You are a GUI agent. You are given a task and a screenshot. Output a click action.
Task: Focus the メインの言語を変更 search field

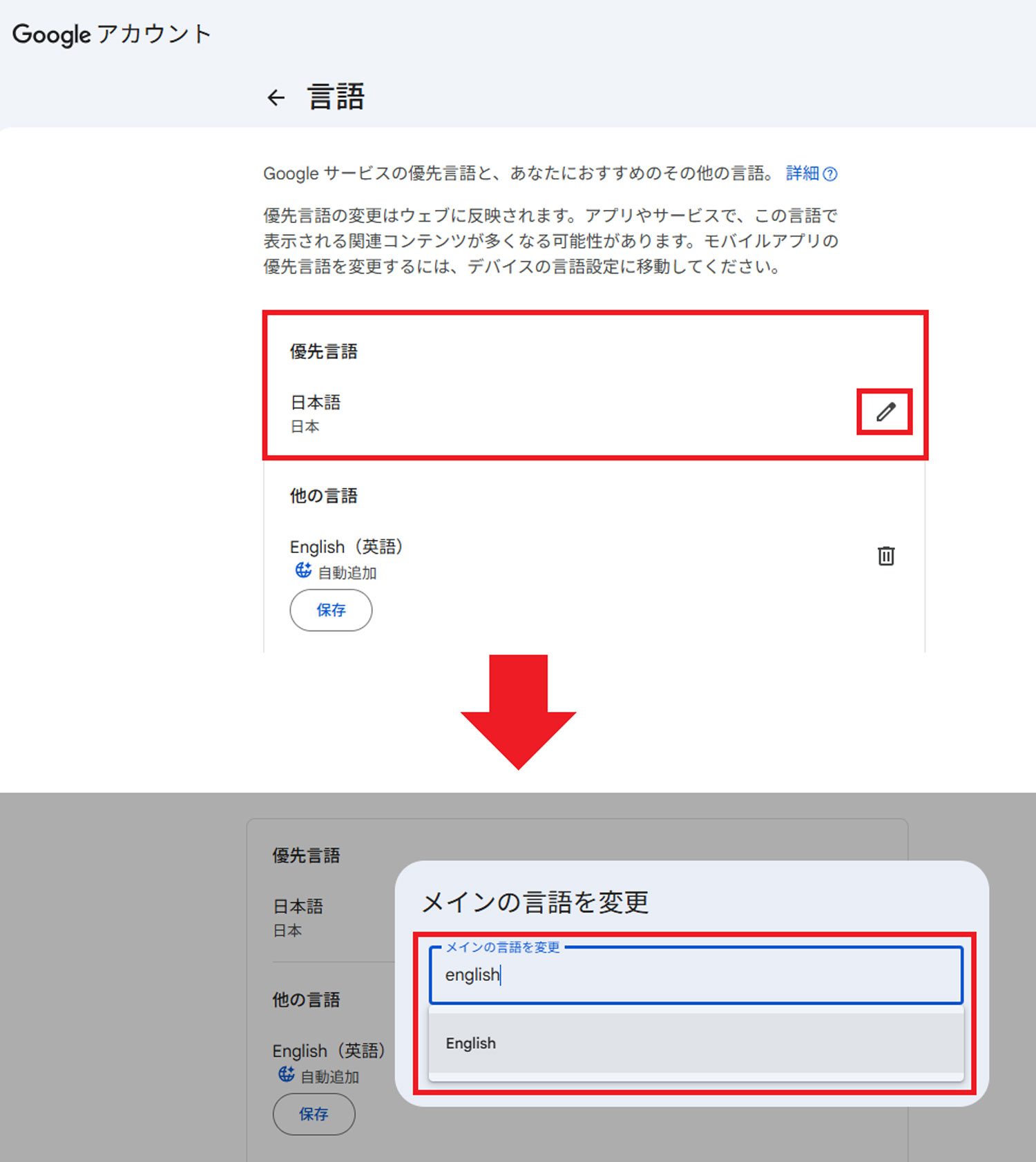click(696, 975)
